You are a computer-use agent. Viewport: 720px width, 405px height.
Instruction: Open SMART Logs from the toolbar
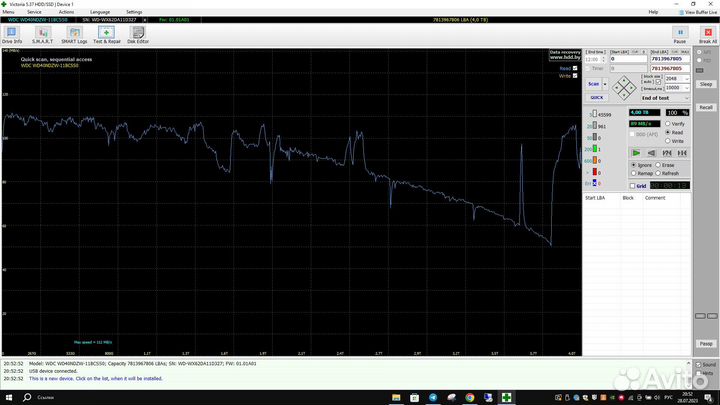click(x=73, y=36)
